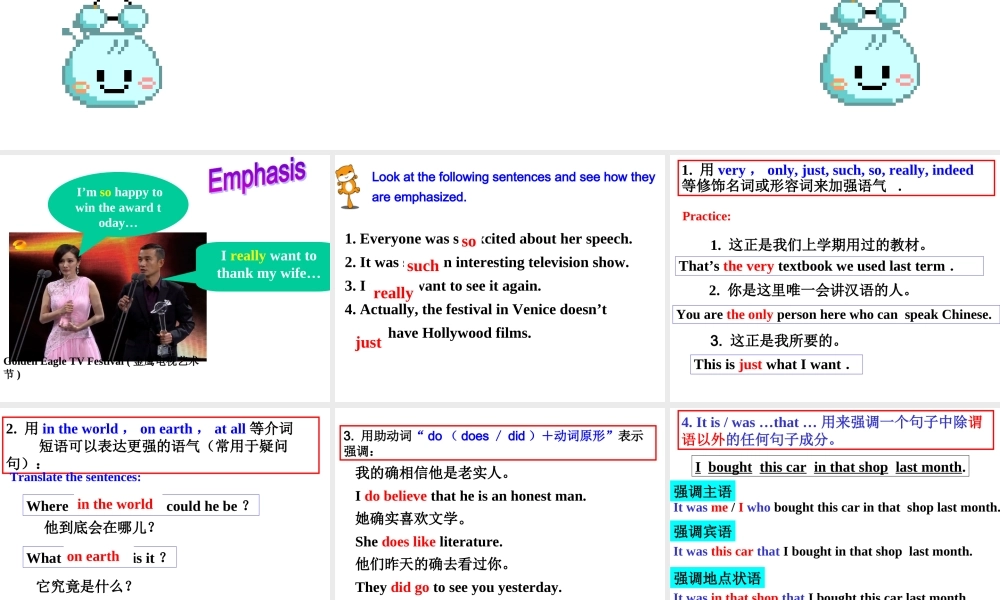The height and width of the screenshot is (600, 1000).
Task: Click the orange cat cartoon icon
Action: coord(348,186)
